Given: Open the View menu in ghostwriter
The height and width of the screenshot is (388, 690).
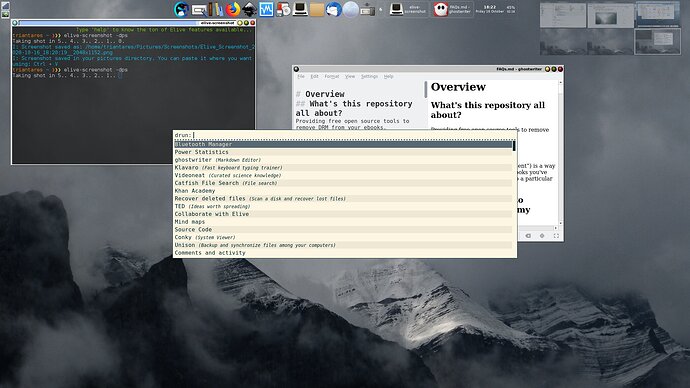Looking at the screenshot, I should 350,77.
